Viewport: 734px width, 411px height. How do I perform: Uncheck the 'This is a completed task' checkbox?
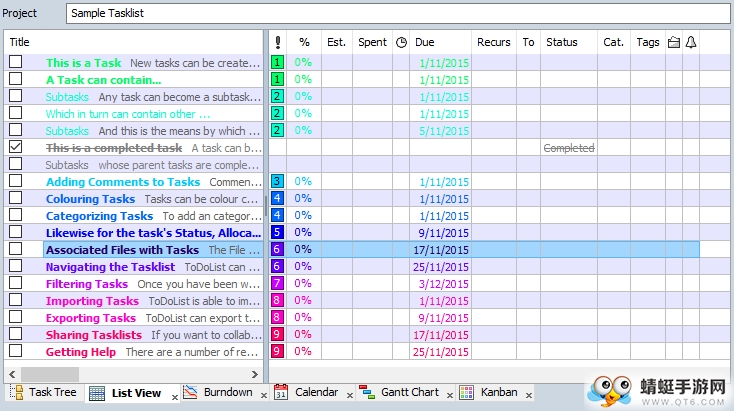point(15,147)
